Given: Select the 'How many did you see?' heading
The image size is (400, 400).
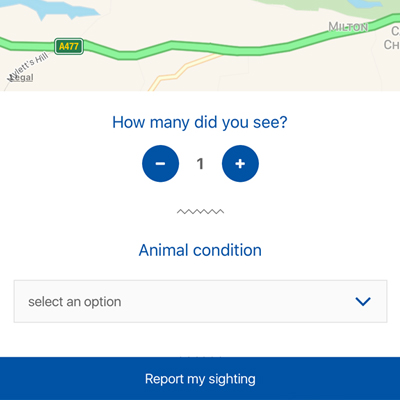Looking at the screenshot, I should coord(200,122).
